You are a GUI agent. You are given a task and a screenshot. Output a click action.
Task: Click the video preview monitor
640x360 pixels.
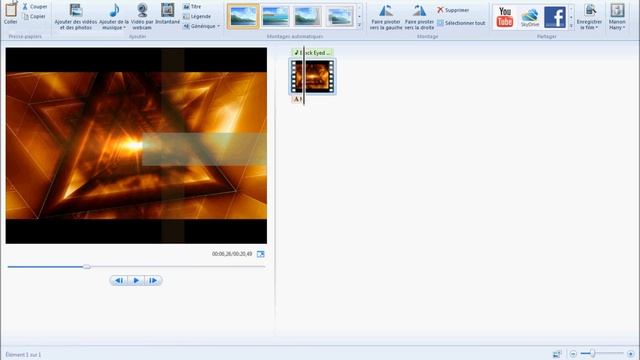[x=136, y=146]
